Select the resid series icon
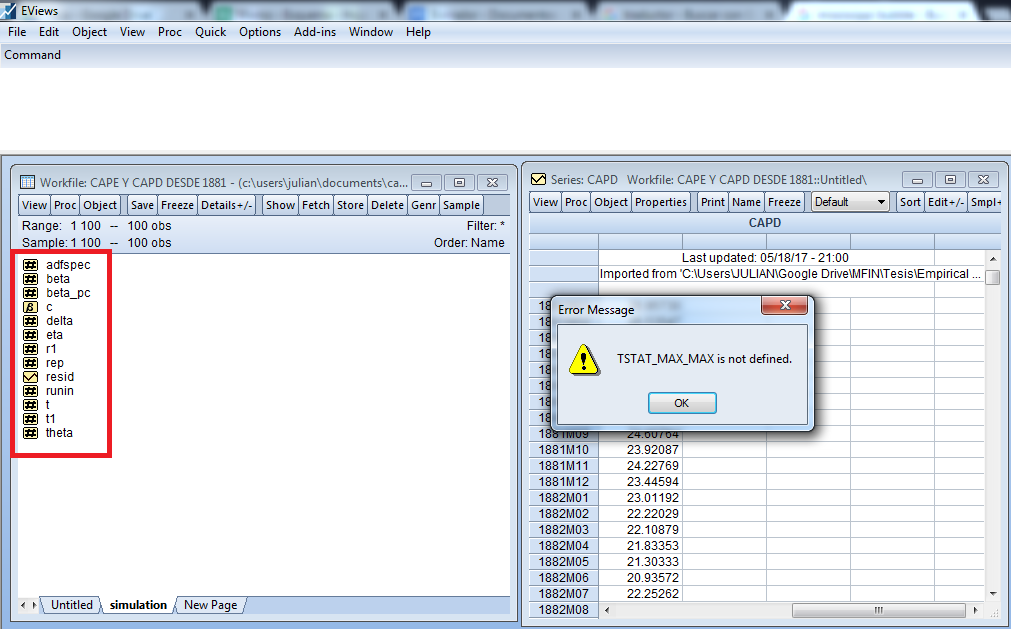 pos(30,377)
